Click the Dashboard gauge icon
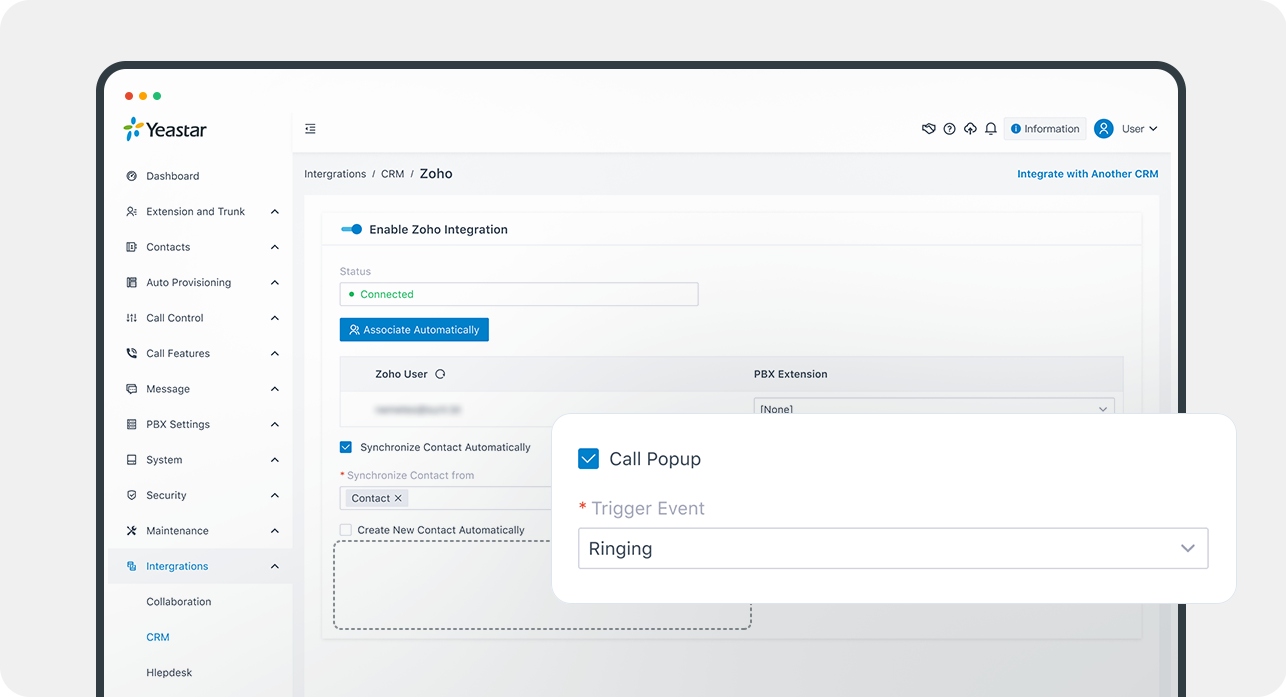Viewport: 1286px width, 697px height. click(132, 176)
